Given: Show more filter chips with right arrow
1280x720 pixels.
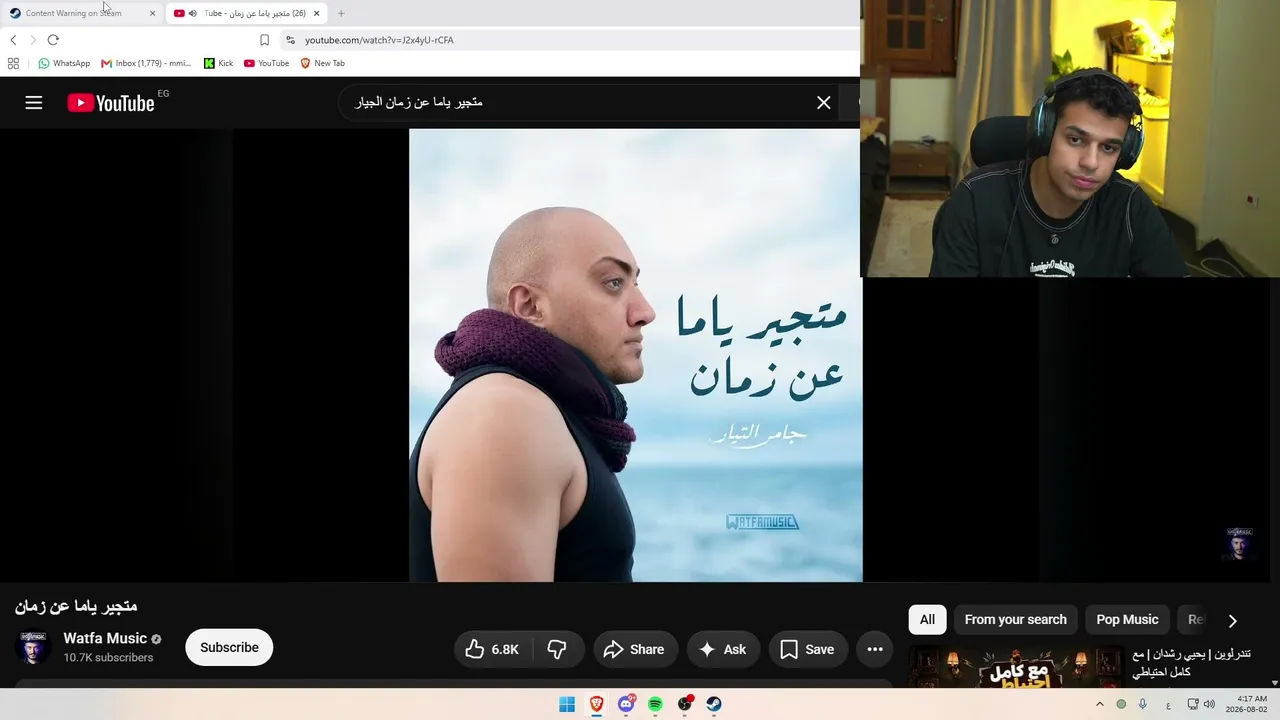Looking at the screenshot, I should [x=1232, y=620].
